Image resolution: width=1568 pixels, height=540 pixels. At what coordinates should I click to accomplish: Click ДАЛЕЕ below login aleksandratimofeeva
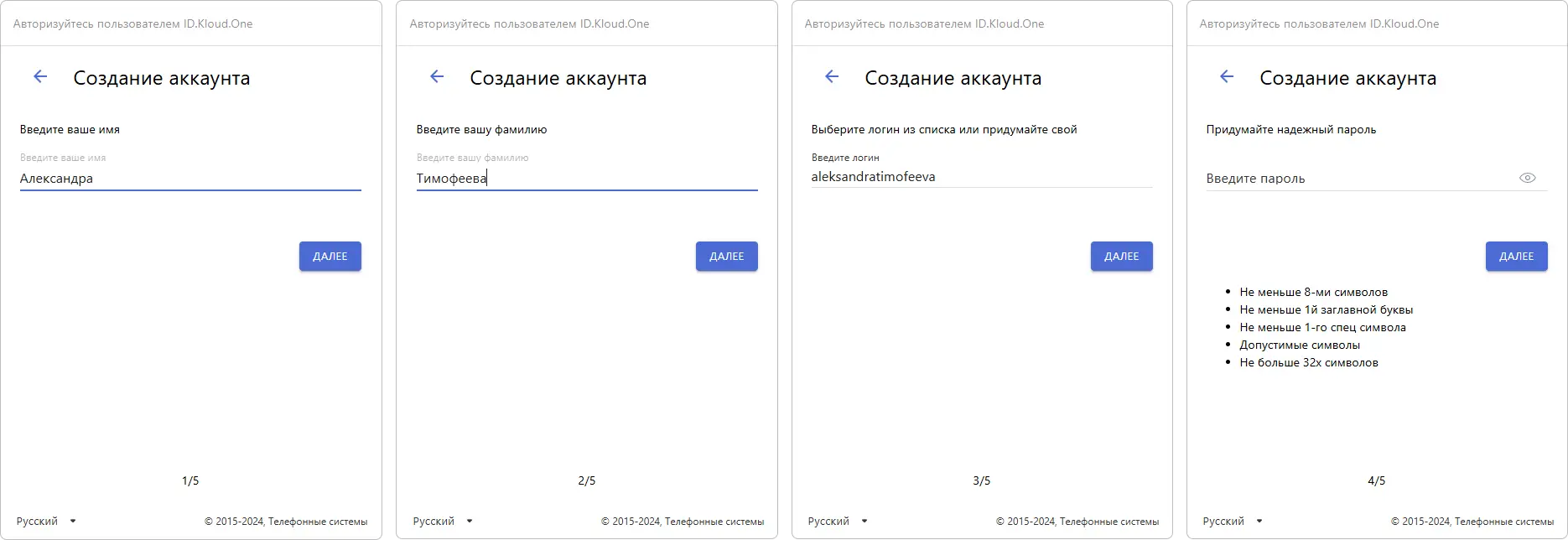(1121, 257)
